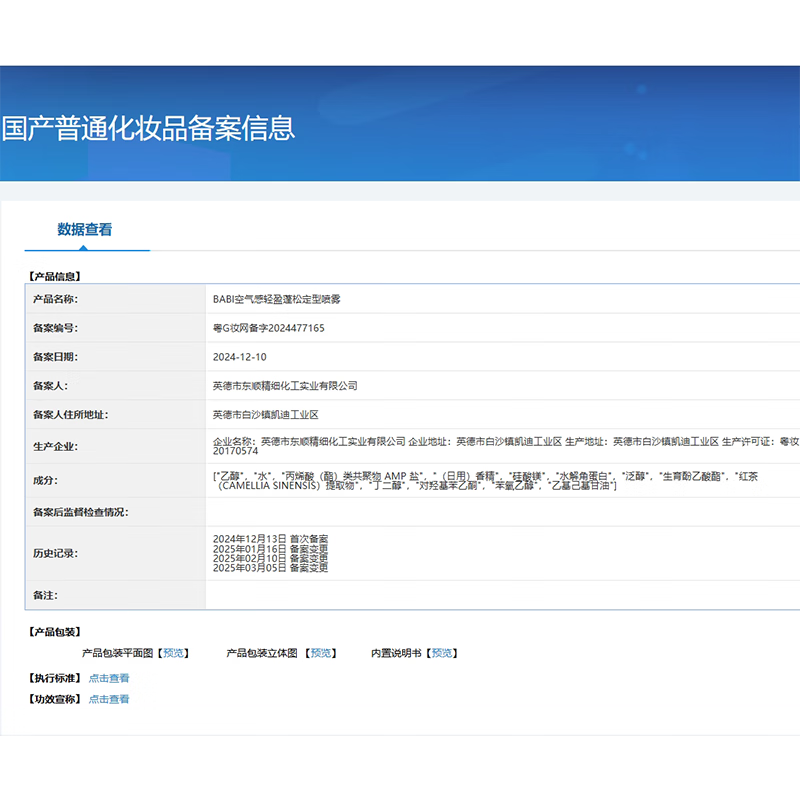Open the 内置说明书 preview link
The width and height of the screenshot is (800, 800).
[442, 653]
